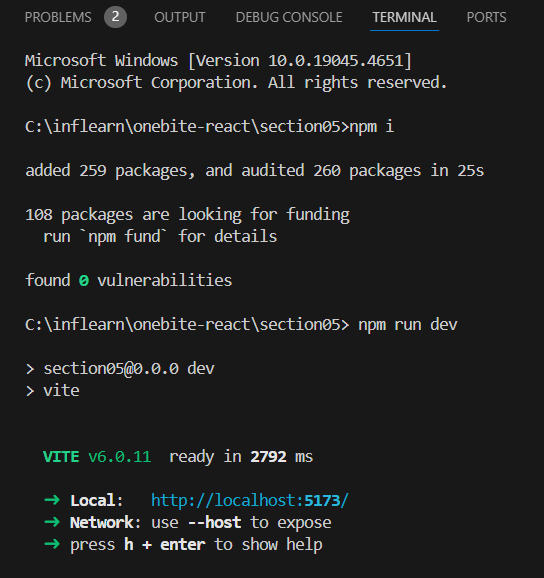The image size is (544, 578).
Task: Switch to the OUTPUT tab
Action: pyautogui.click(x=180, y=17)
